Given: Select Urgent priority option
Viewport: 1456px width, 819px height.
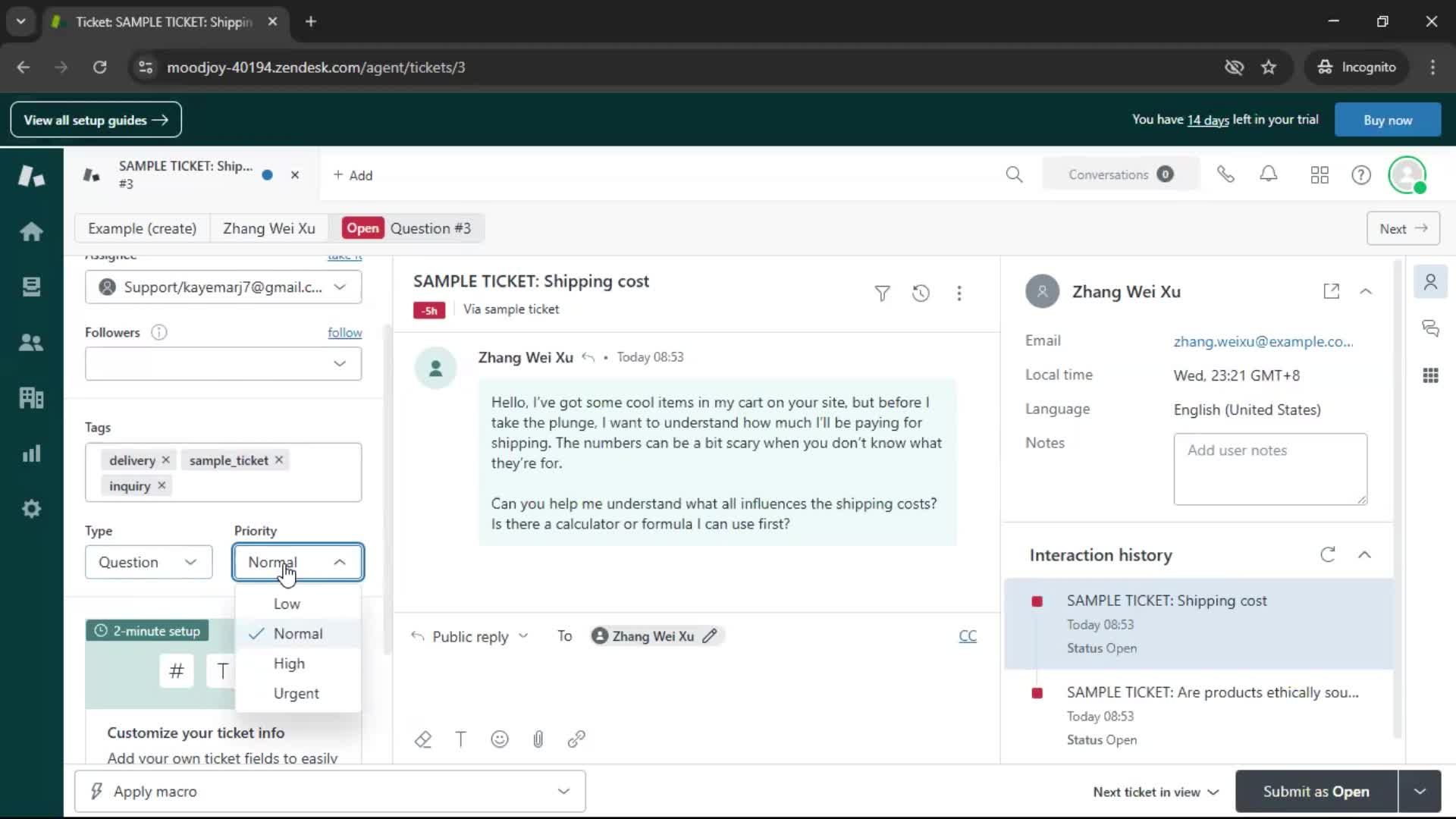Looking at the screenshot, I should click(298, 694).
